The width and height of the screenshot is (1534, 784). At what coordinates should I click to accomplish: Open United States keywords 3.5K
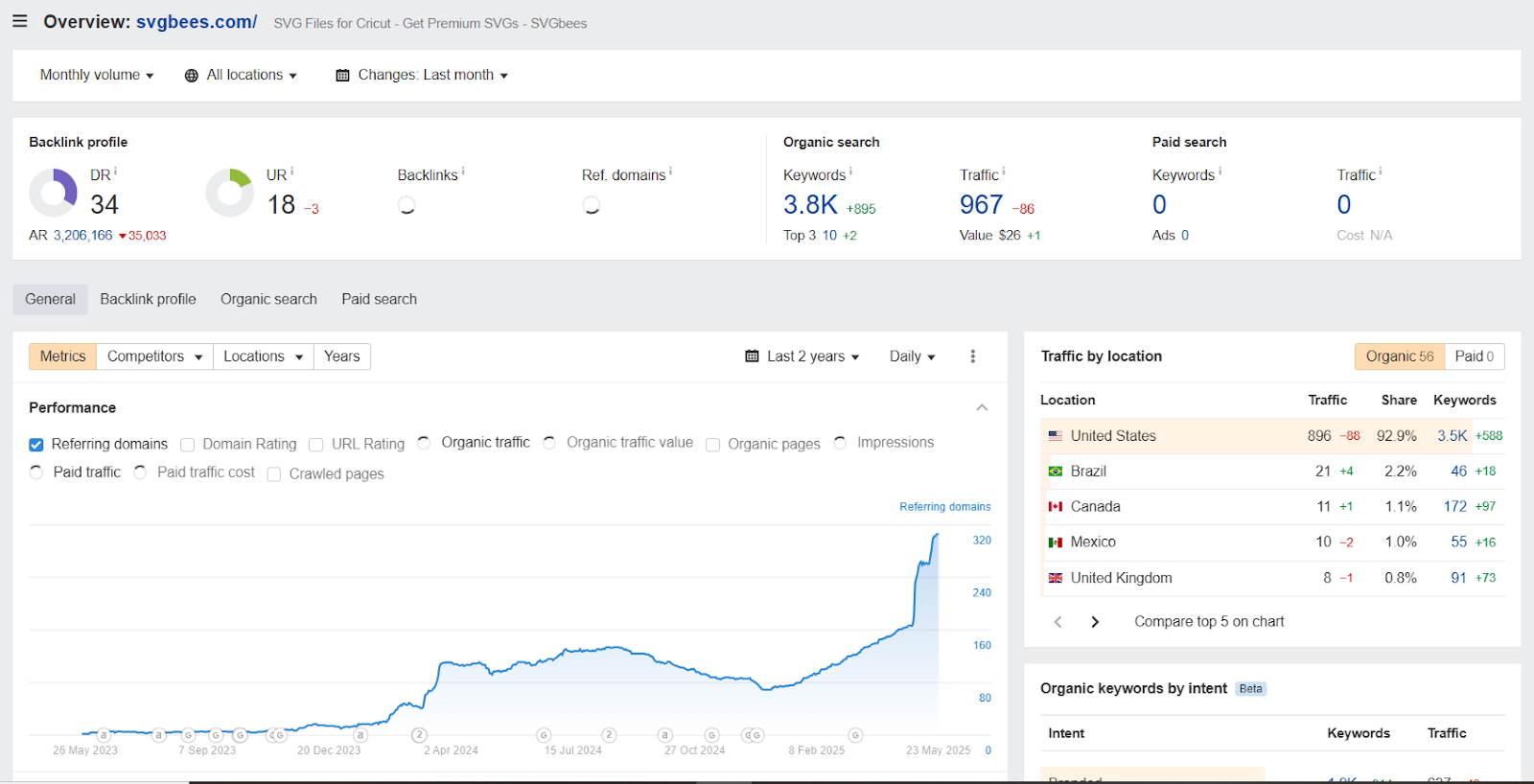pyautogui.click(x=1452, y=436)
